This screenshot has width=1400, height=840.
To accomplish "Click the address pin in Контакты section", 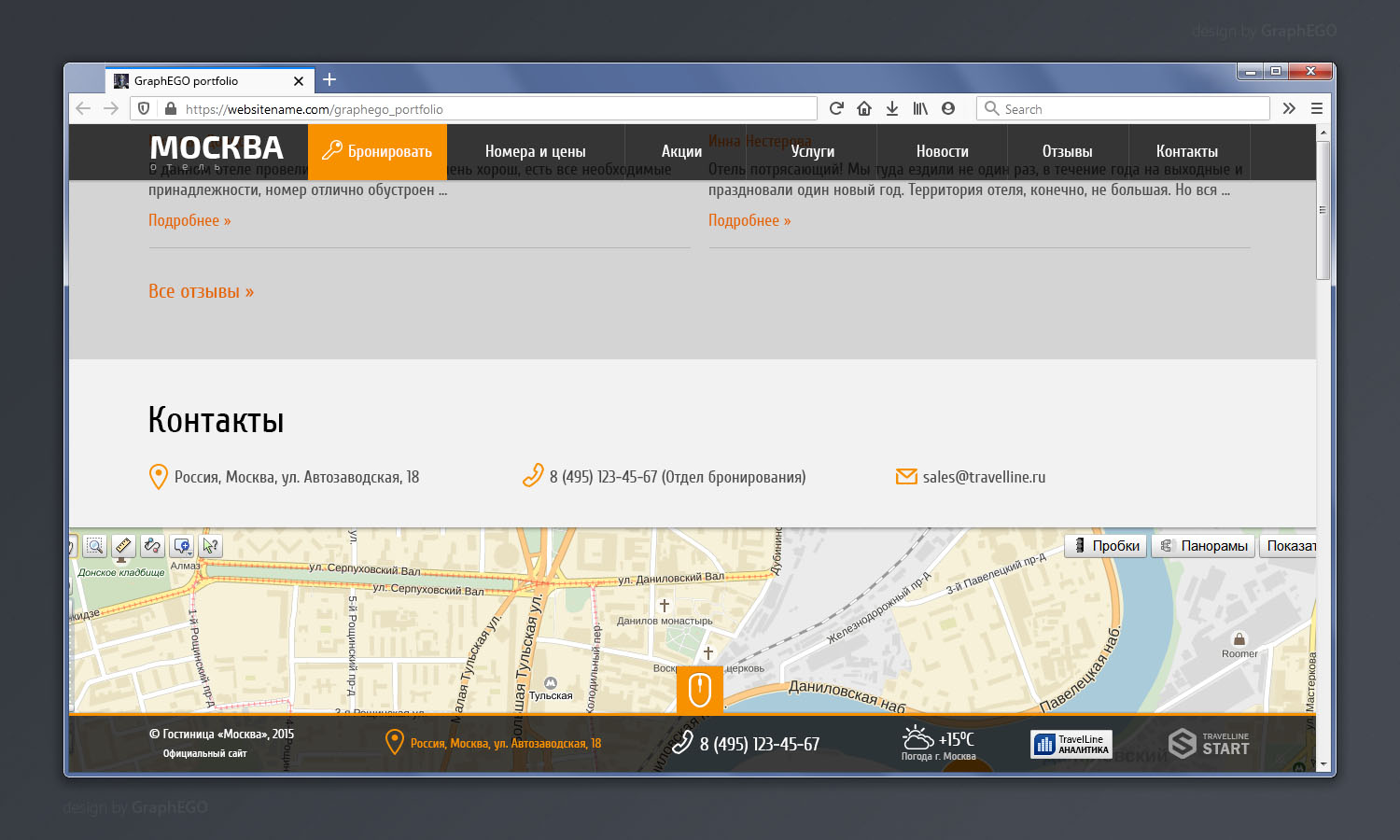I will (x=159, y=477).
